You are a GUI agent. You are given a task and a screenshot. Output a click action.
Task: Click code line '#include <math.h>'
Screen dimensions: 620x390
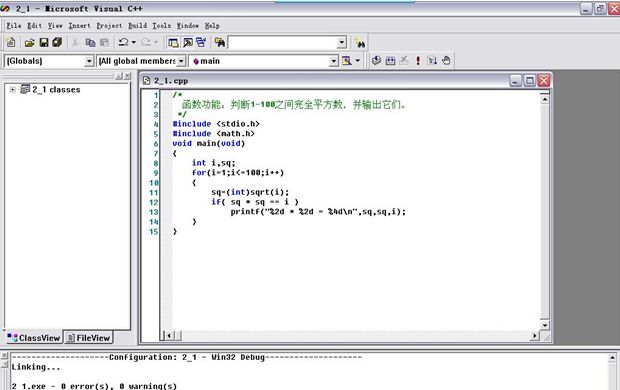[x=214, y=134]
